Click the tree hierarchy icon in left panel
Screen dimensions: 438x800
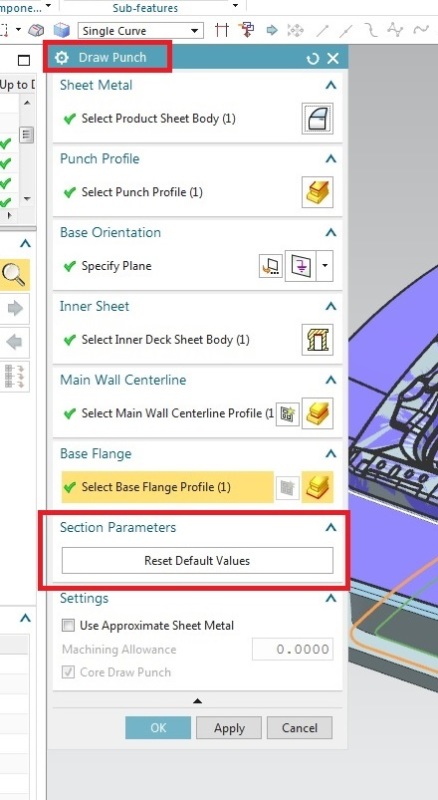(x=14, y=377)
